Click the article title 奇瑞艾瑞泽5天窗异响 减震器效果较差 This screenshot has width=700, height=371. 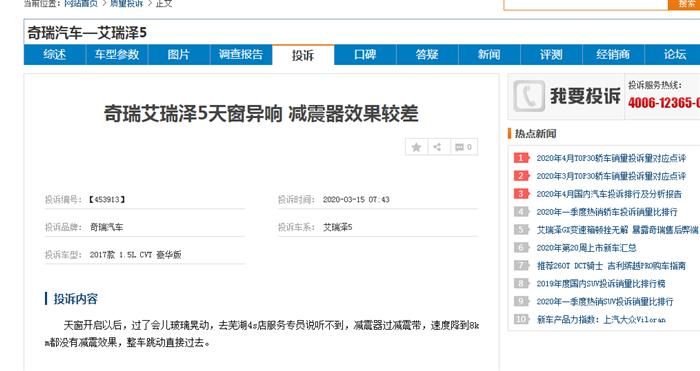pyautogui.click(x=261, y=113)
